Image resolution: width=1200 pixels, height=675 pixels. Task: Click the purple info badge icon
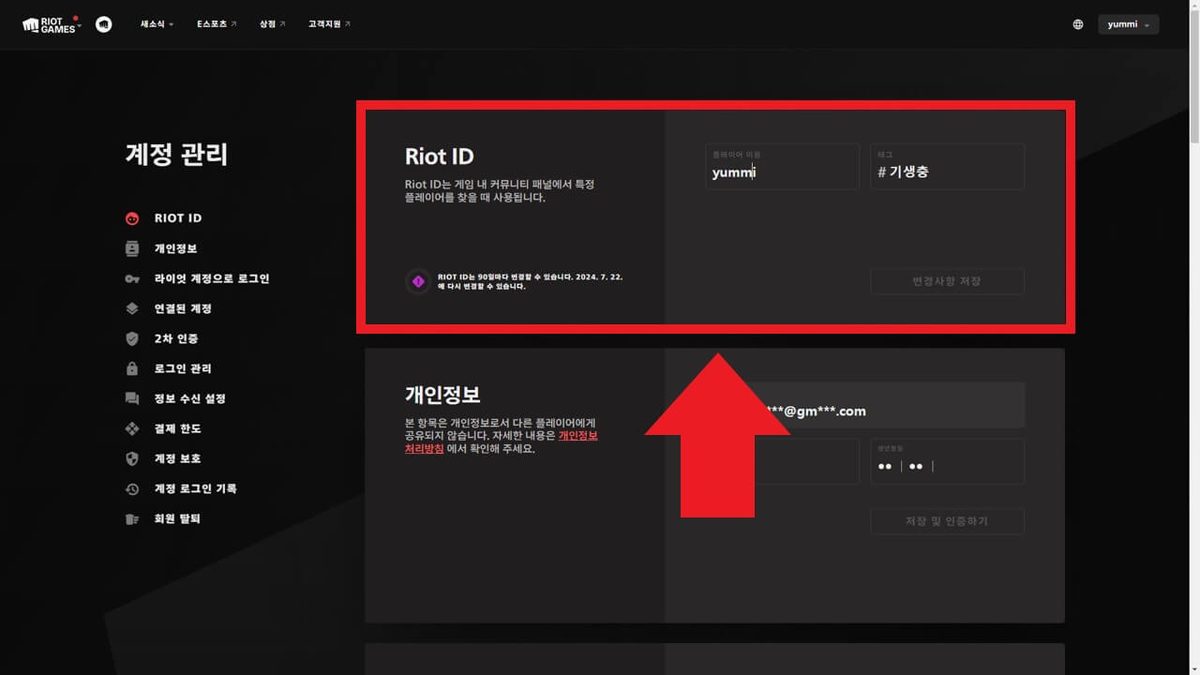418,281
